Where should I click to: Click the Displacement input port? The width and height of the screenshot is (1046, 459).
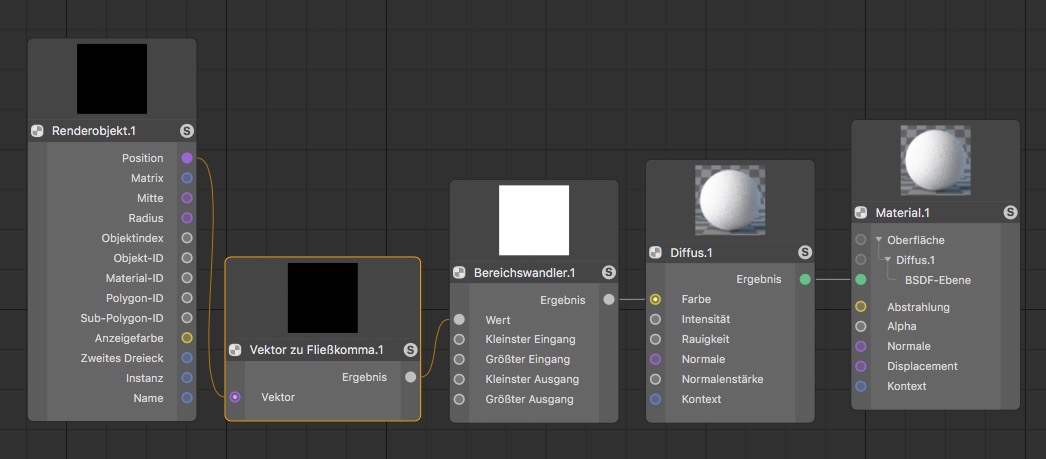click(x=861, y=366)
